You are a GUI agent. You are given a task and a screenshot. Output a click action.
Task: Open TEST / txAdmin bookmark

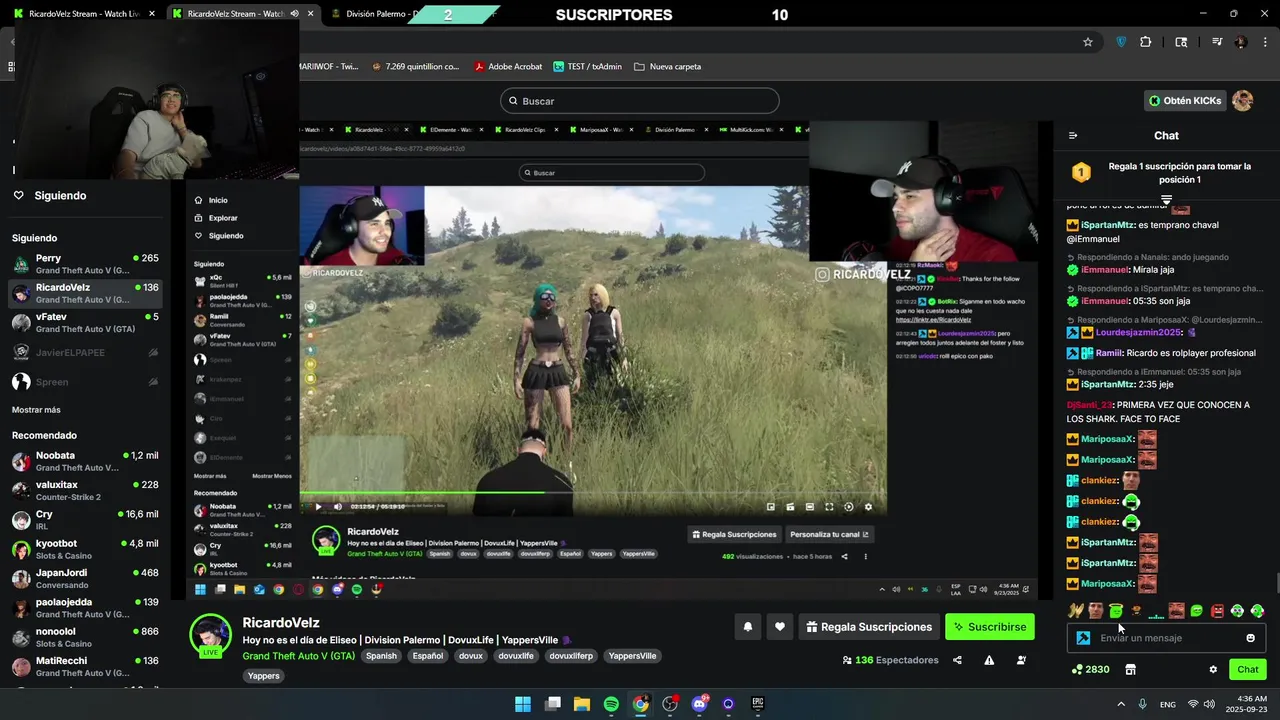[586, 66]
